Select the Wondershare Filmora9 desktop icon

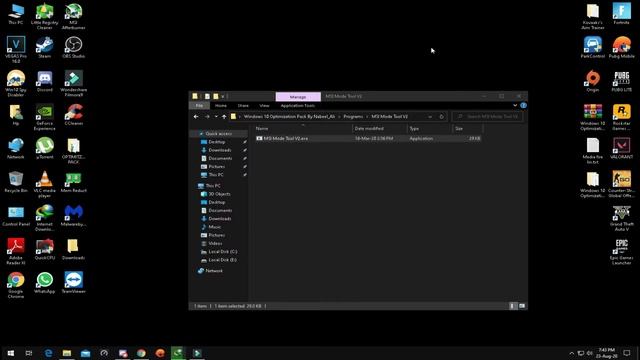pyautogui.click(x=73, y=83)
